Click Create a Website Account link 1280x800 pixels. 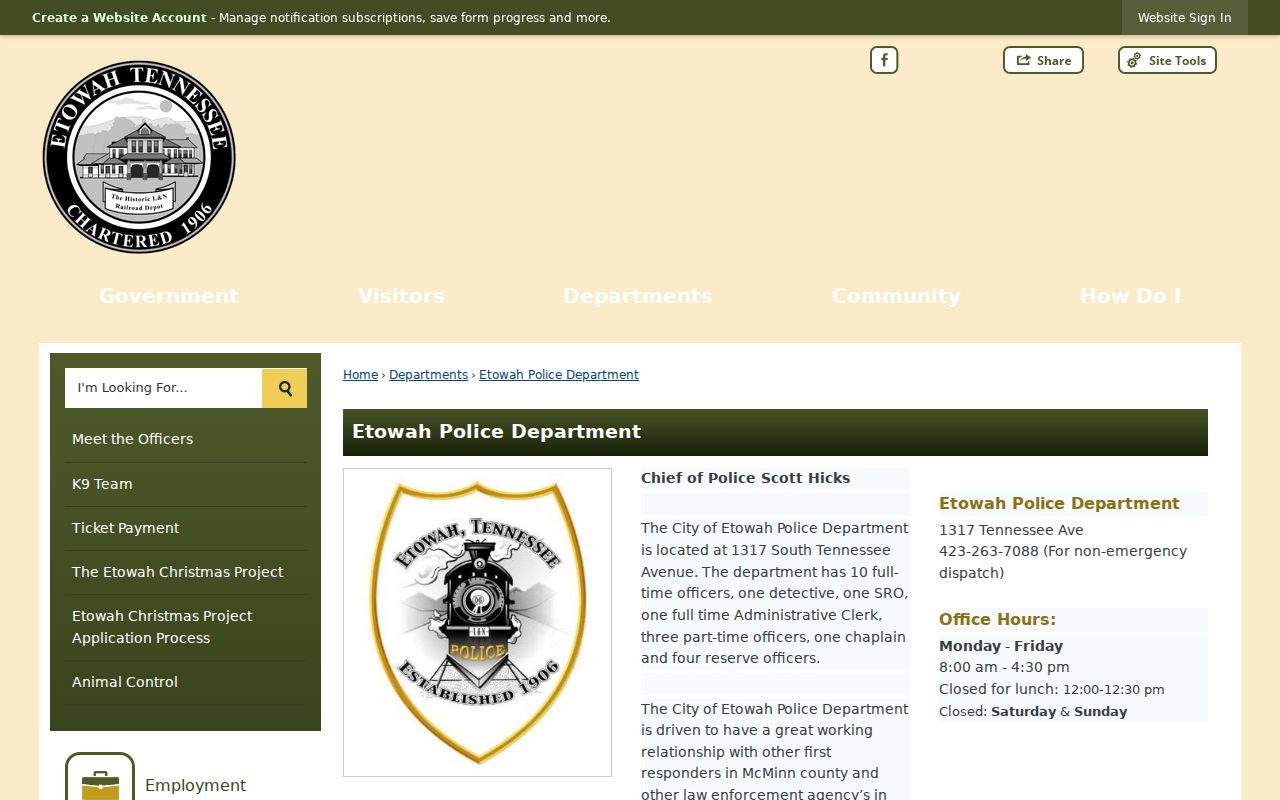coord(119,18)
